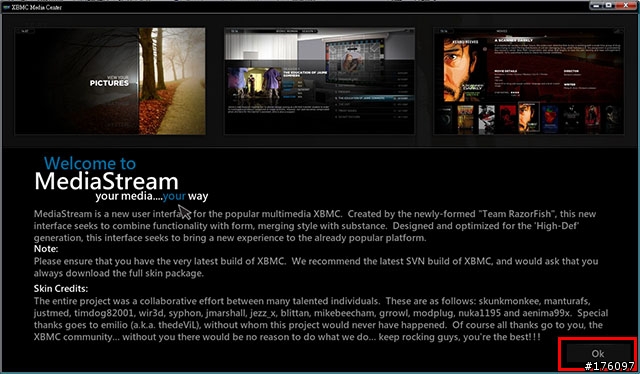Click the 'your media....your way' tagline
640x374 pixels.
tap(152, 197)
